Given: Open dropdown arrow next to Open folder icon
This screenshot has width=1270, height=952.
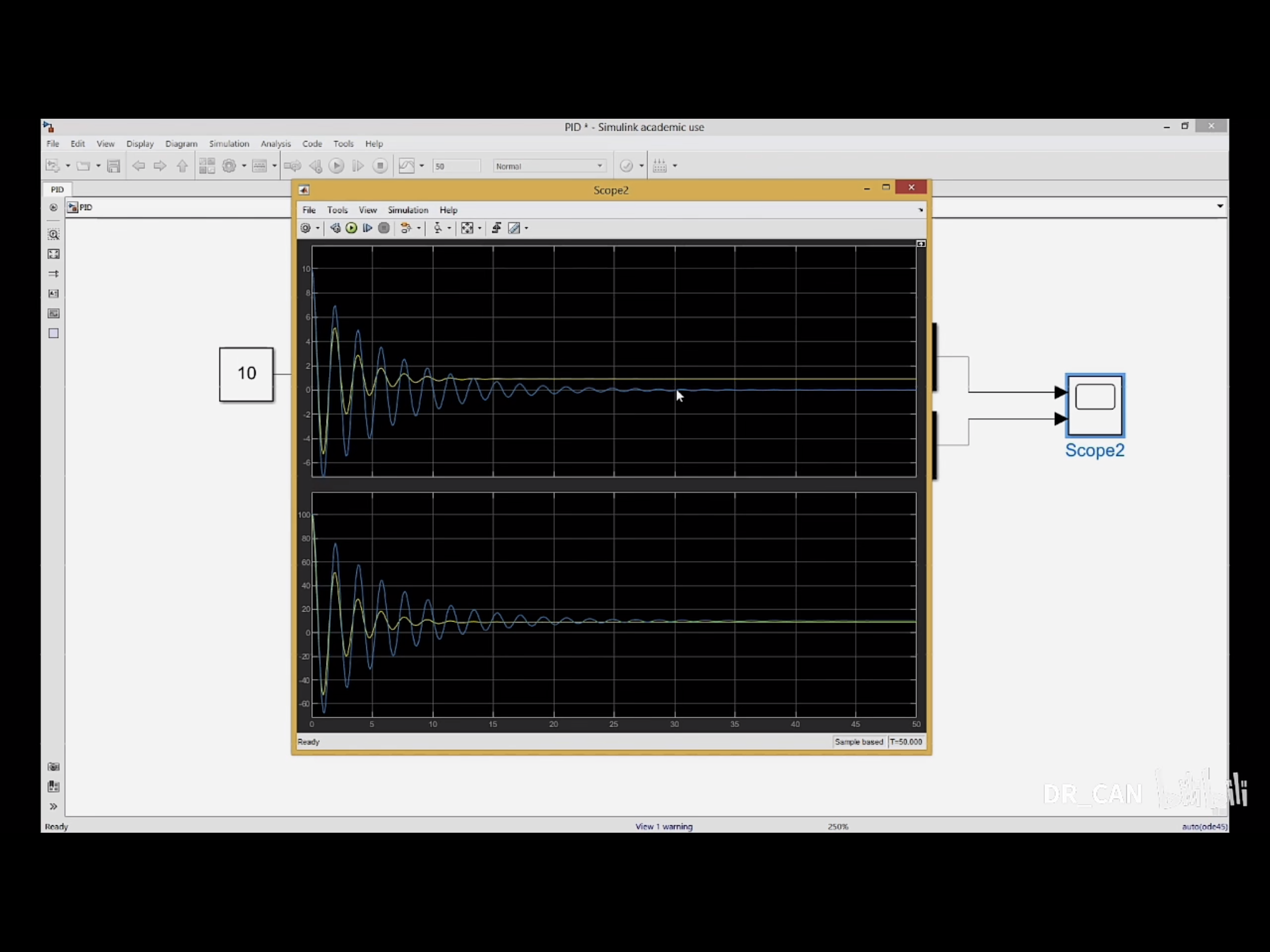Looking at the screenshot, I should point(98,166).
